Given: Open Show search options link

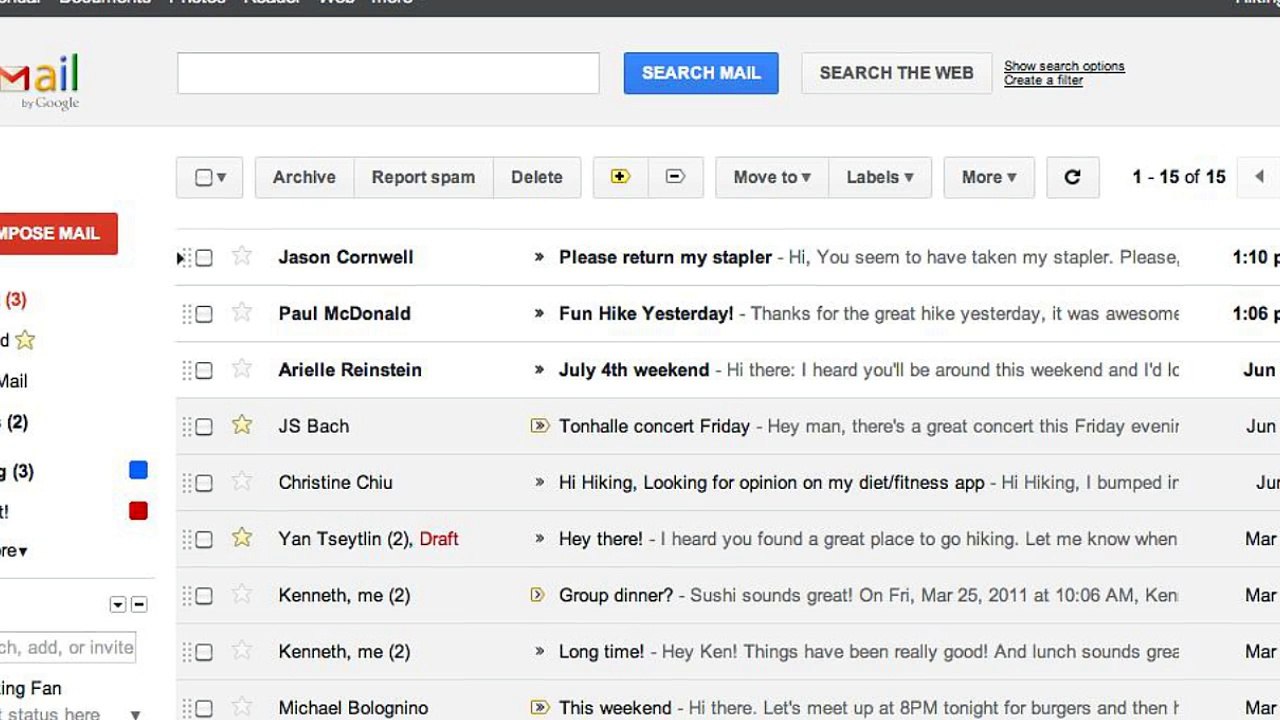Looking at the screenshot, I should pyautogui.click(x=1064, y=66).
